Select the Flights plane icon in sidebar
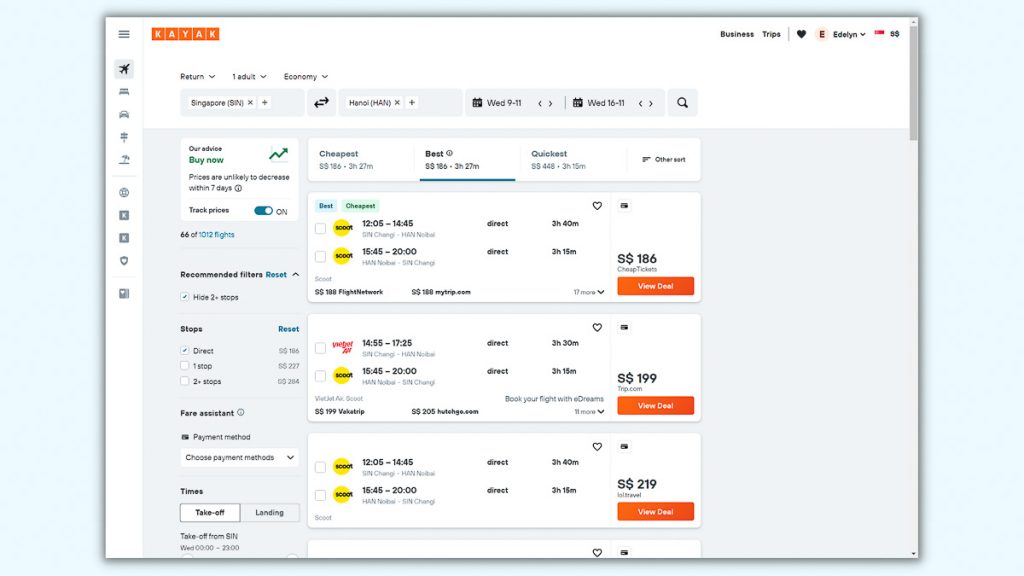Screen dimensions: 1024x576 click(x=124, y=69)
